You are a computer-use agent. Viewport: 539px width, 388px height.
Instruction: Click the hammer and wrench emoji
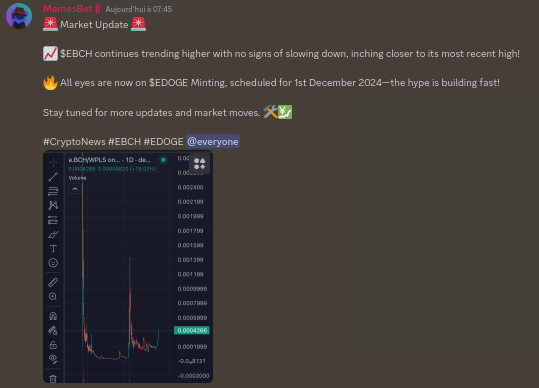[x=270, y=112]
